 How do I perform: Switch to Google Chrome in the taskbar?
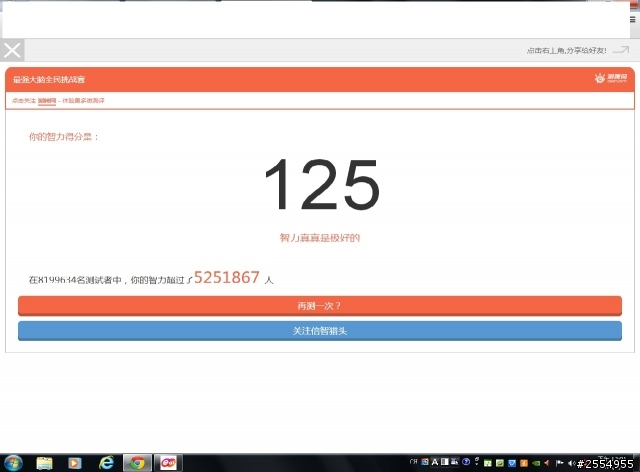tap(138, 463)
